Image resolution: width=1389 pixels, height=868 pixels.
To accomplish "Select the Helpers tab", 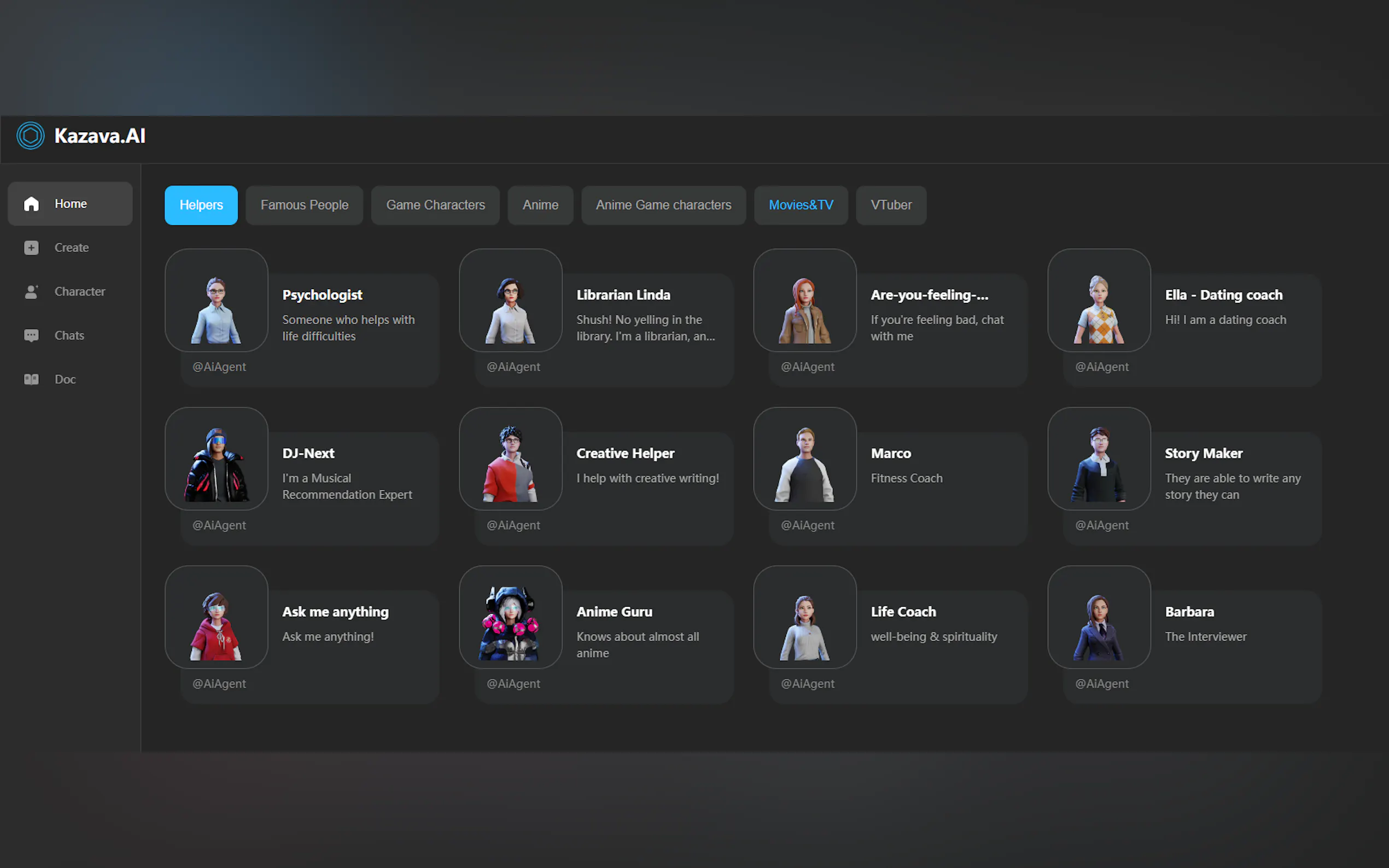I will (201, 205).
